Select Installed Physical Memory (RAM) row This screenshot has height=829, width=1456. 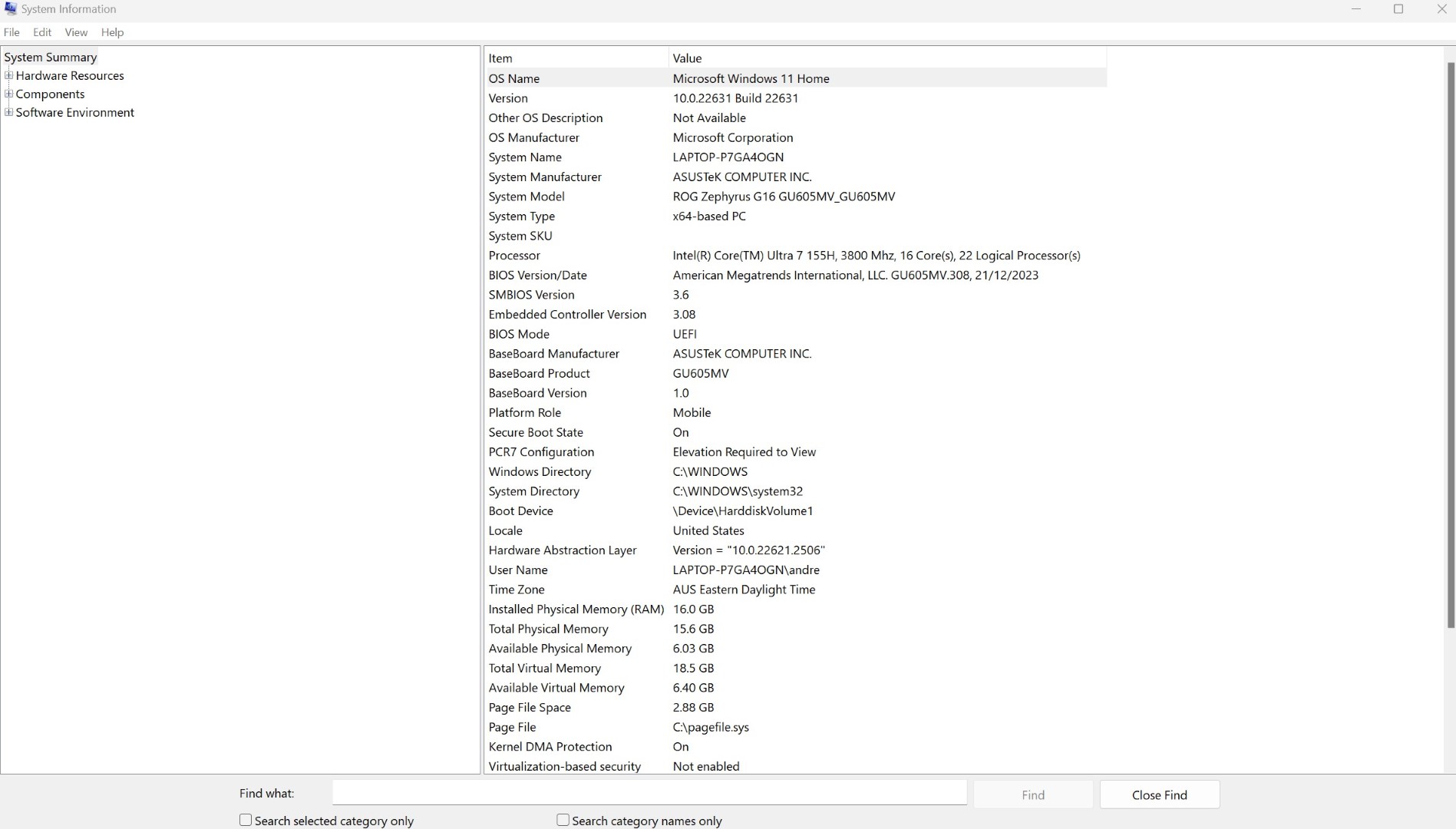796,609
